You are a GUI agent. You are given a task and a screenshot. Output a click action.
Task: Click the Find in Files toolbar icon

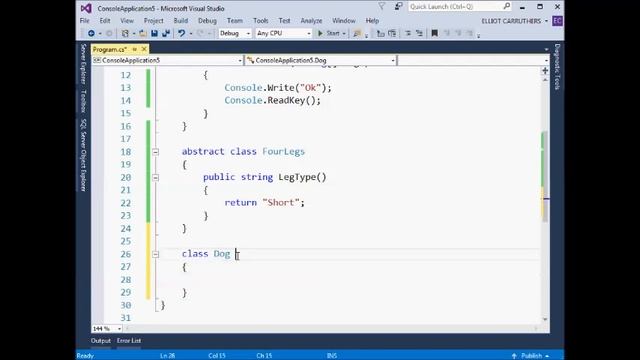coord(357,33)
